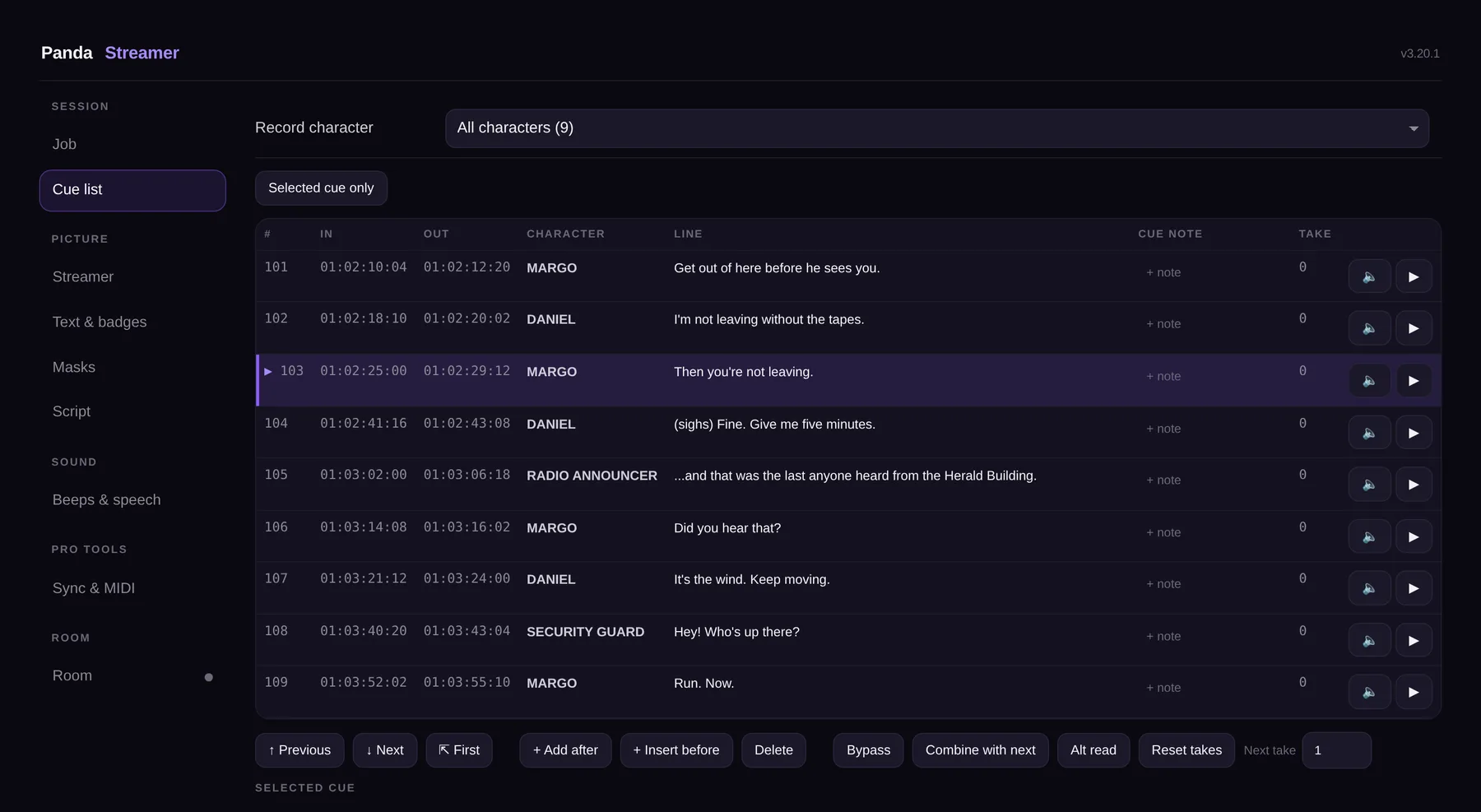
Task: Open the Script sidebar item
Action: coord(132,411)
